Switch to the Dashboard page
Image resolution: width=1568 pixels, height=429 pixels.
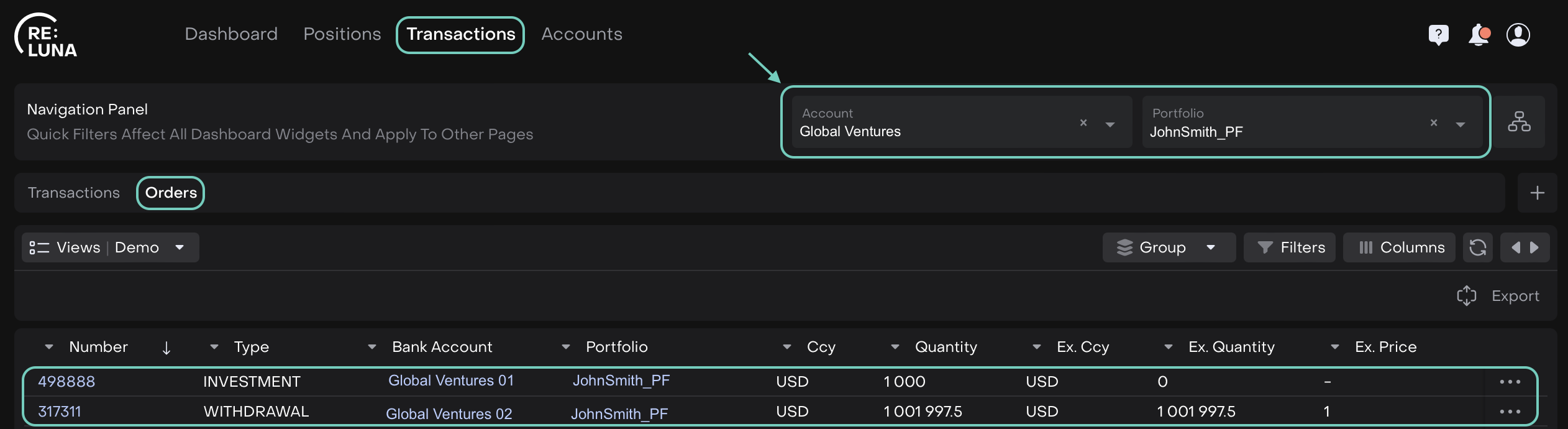tap(231, 34)
